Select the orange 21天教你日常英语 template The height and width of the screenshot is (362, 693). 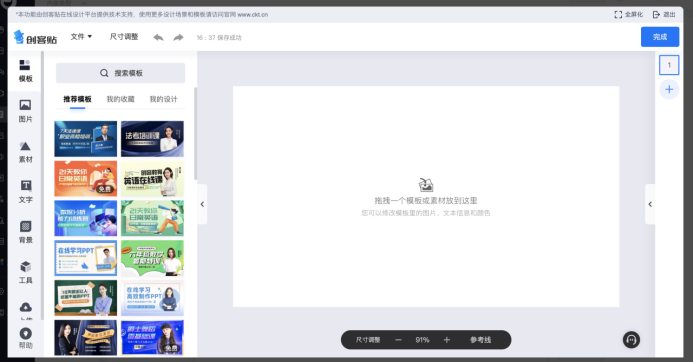point(86,179)
